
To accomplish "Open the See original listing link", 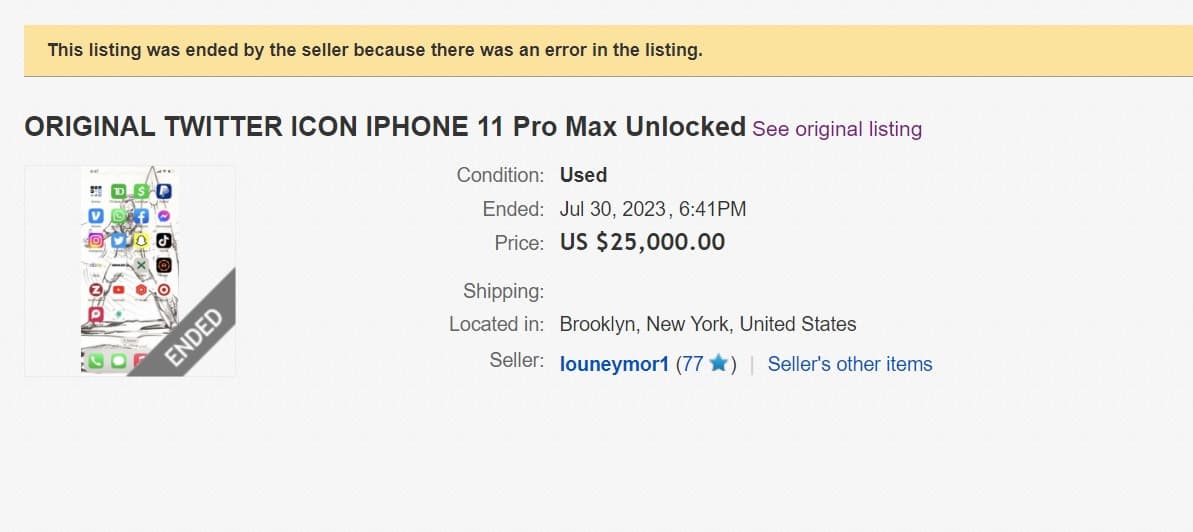I will 837,129.
